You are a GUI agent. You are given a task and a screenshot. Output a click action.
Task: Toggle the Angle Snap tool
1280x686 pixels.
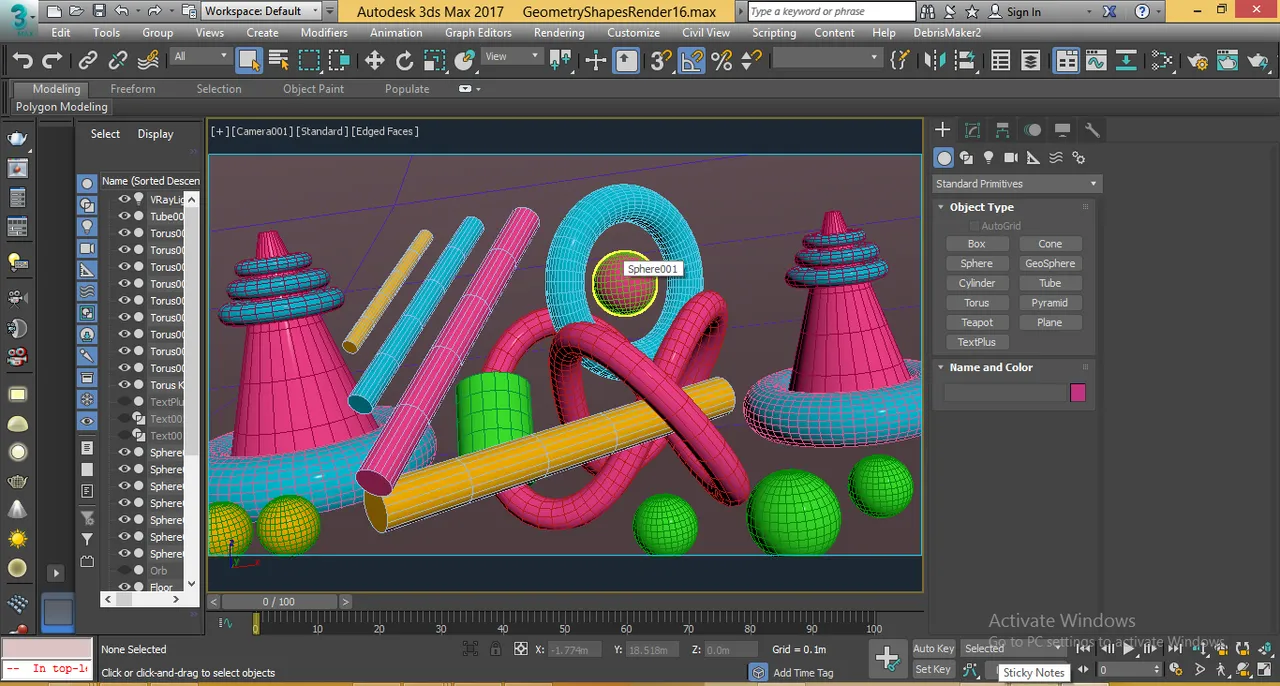point(691,61)
